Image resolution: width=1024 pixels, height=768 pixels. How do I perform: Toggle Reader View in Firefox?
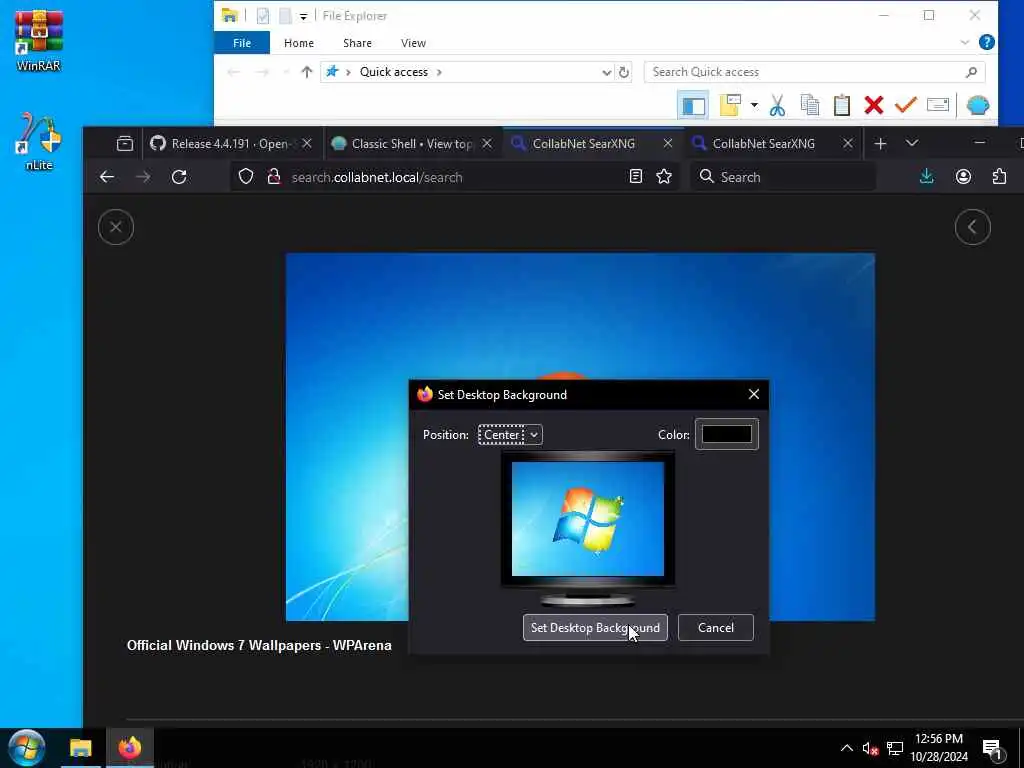click(635, 176)
